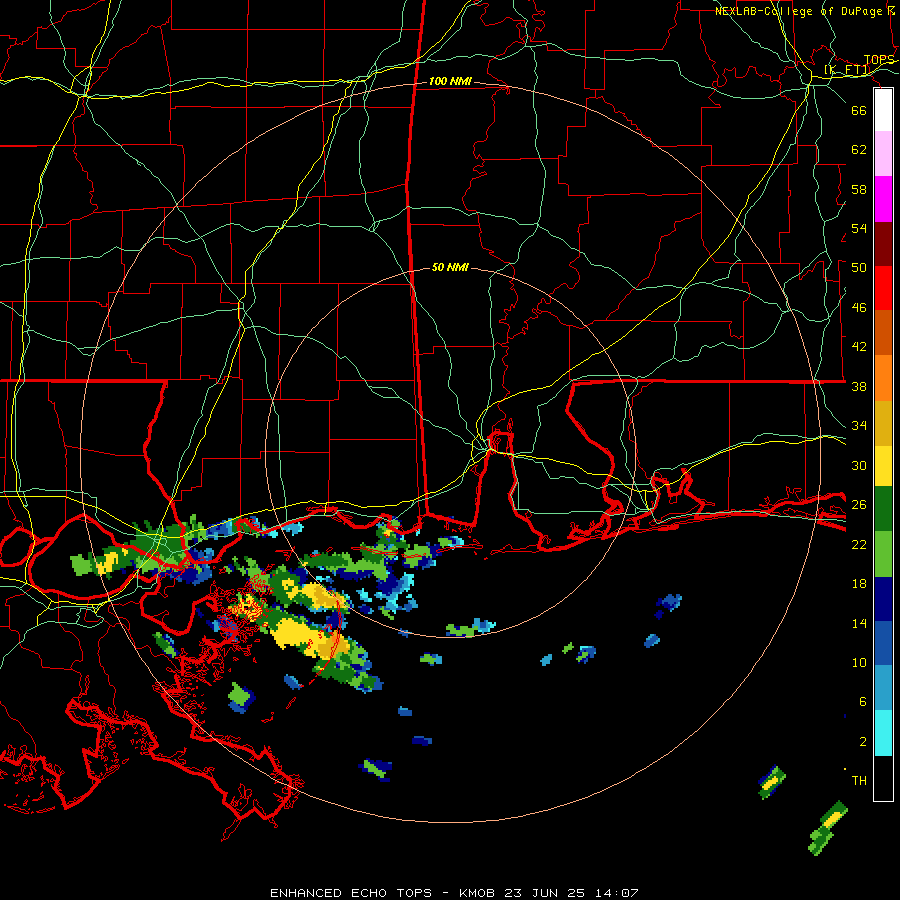Select the dark green color bar segment

883,509
